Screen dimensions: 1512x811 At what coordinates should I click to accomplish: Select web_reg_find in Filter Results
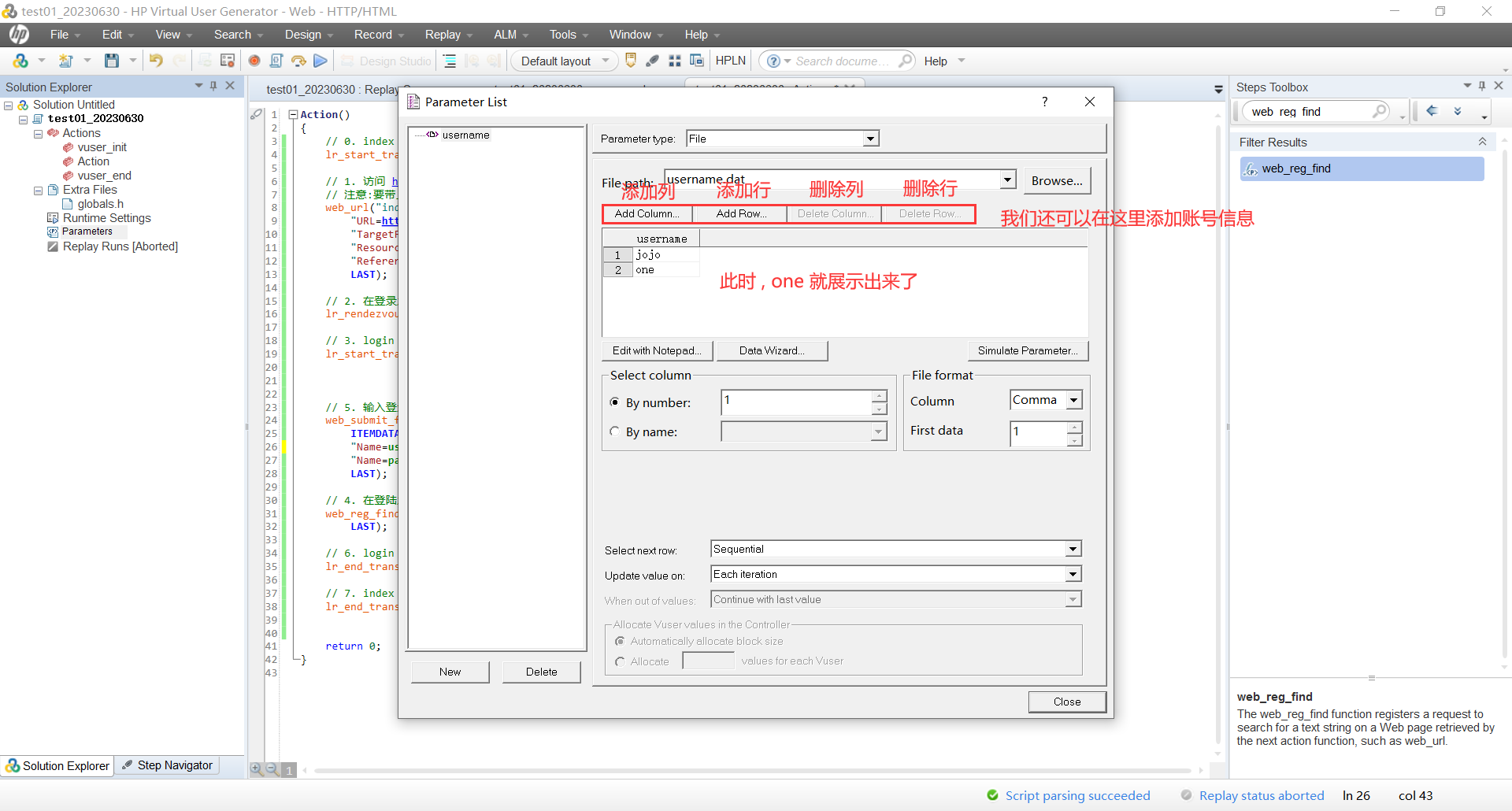[1362, 168]
